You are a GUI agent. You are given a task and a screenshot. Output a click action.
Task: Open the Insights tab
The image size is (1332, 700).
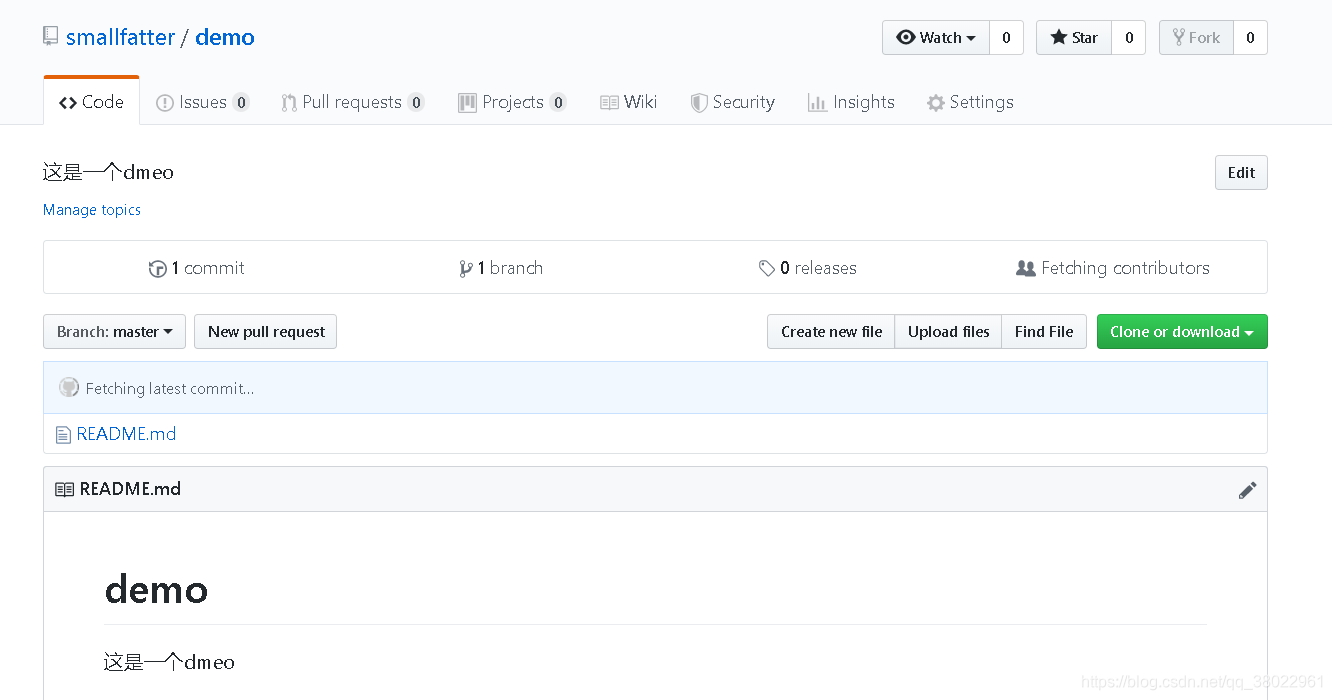pyautogui.click(x=851, y=102)
